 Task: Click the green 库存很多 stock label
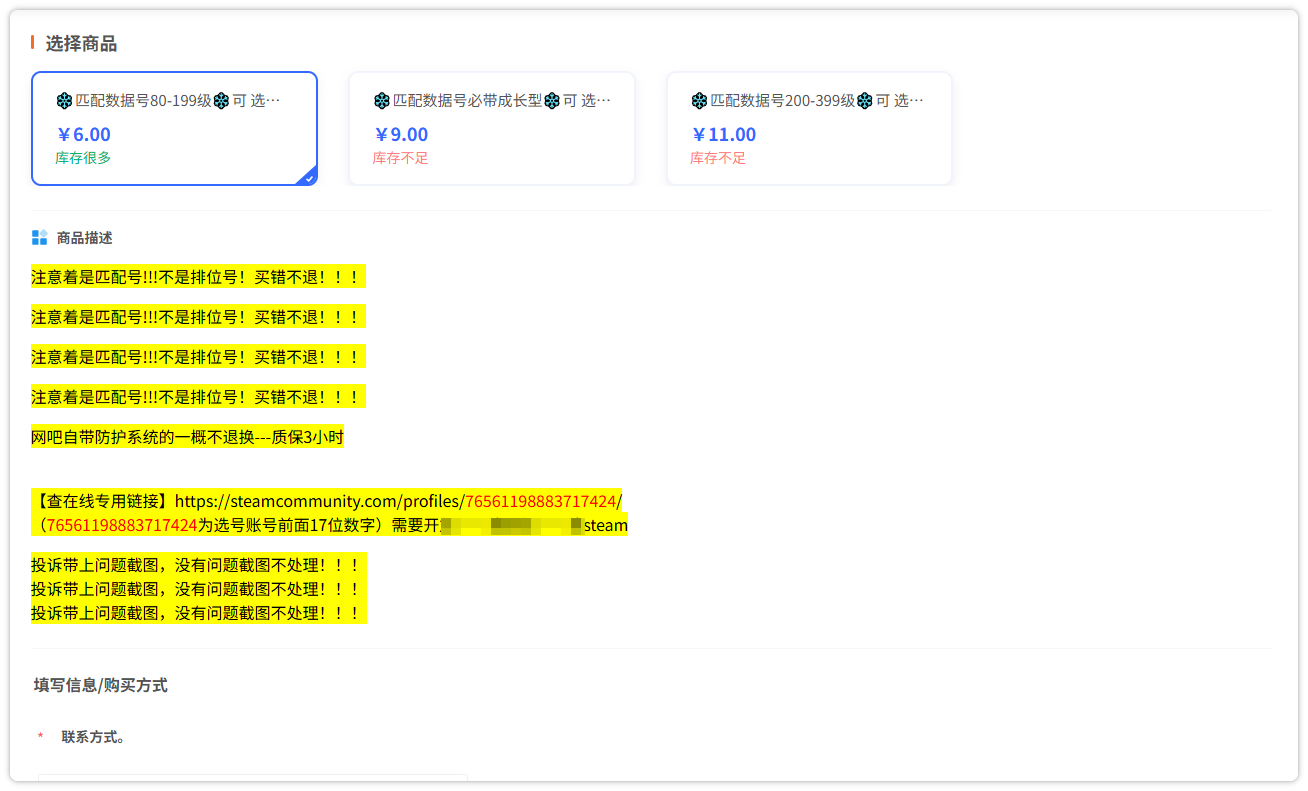[x=83, y=158]
